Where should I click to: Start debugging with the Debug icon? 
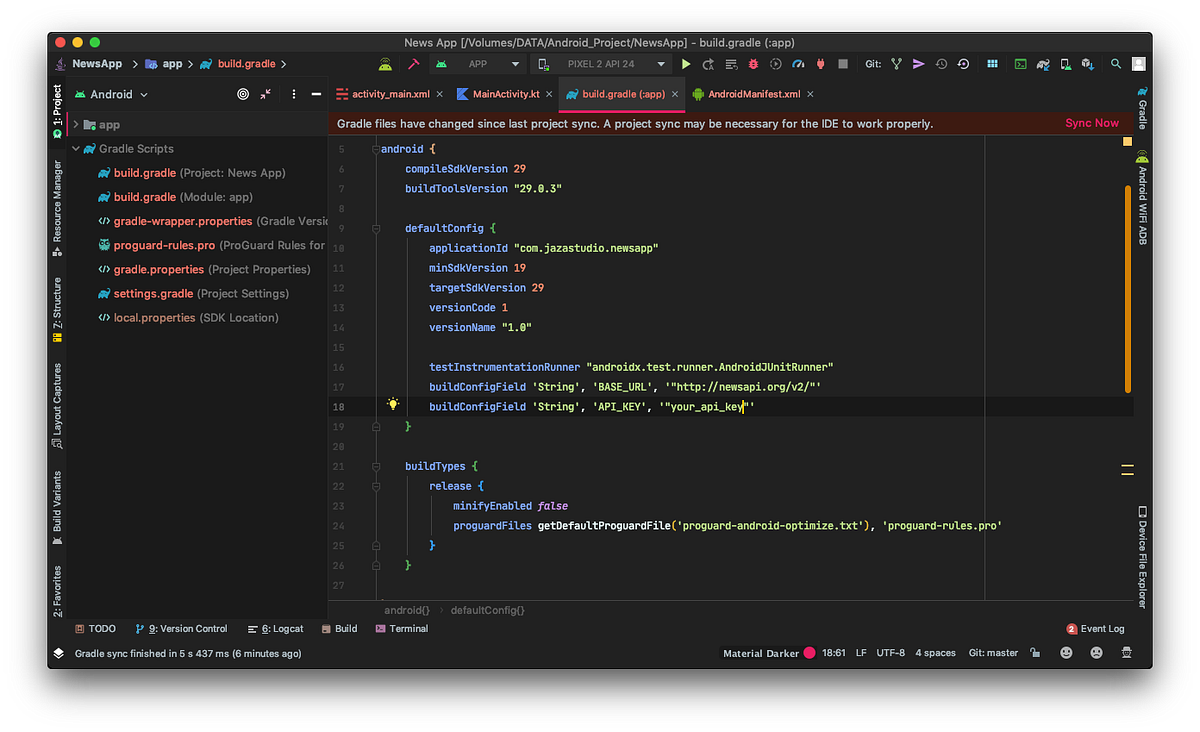point(752,63)
